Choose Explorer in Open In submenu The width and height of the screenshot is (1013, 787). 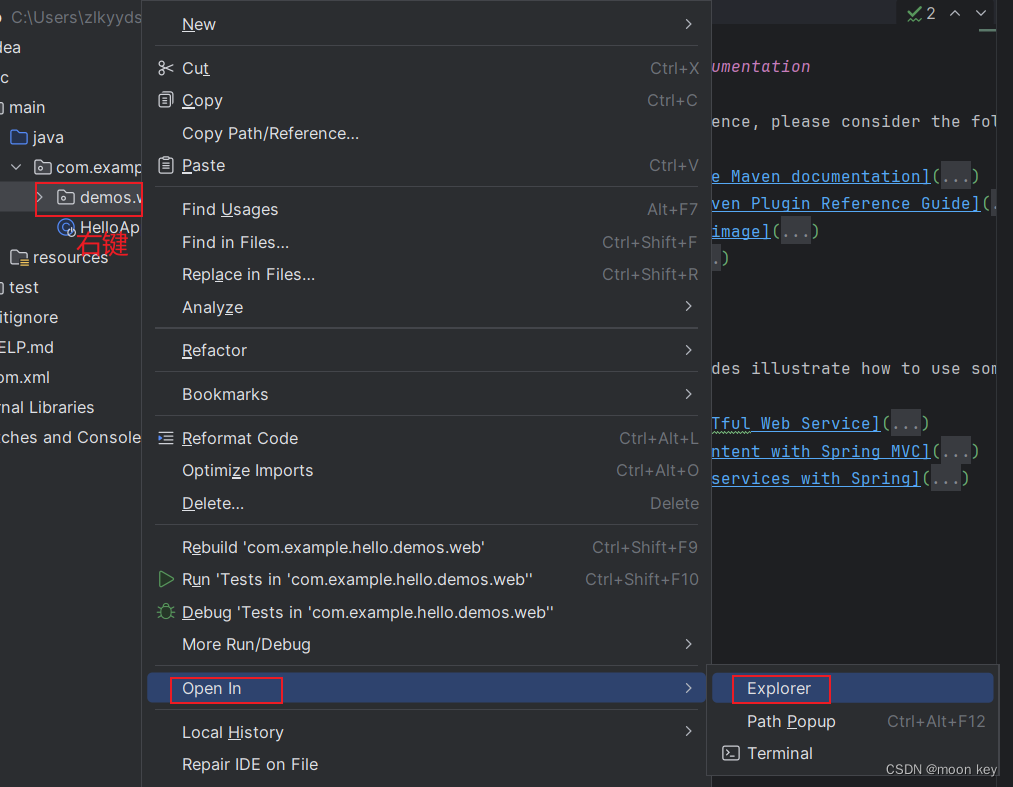(x=853, y=688)
